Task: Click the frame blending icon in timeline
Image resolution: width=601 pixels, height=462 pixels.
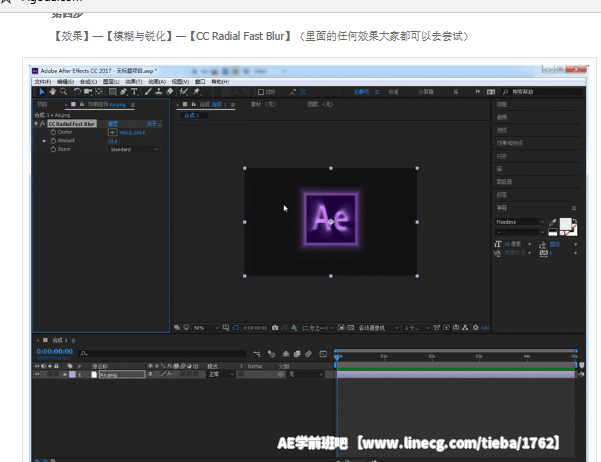Action: [x=297, y=354]
